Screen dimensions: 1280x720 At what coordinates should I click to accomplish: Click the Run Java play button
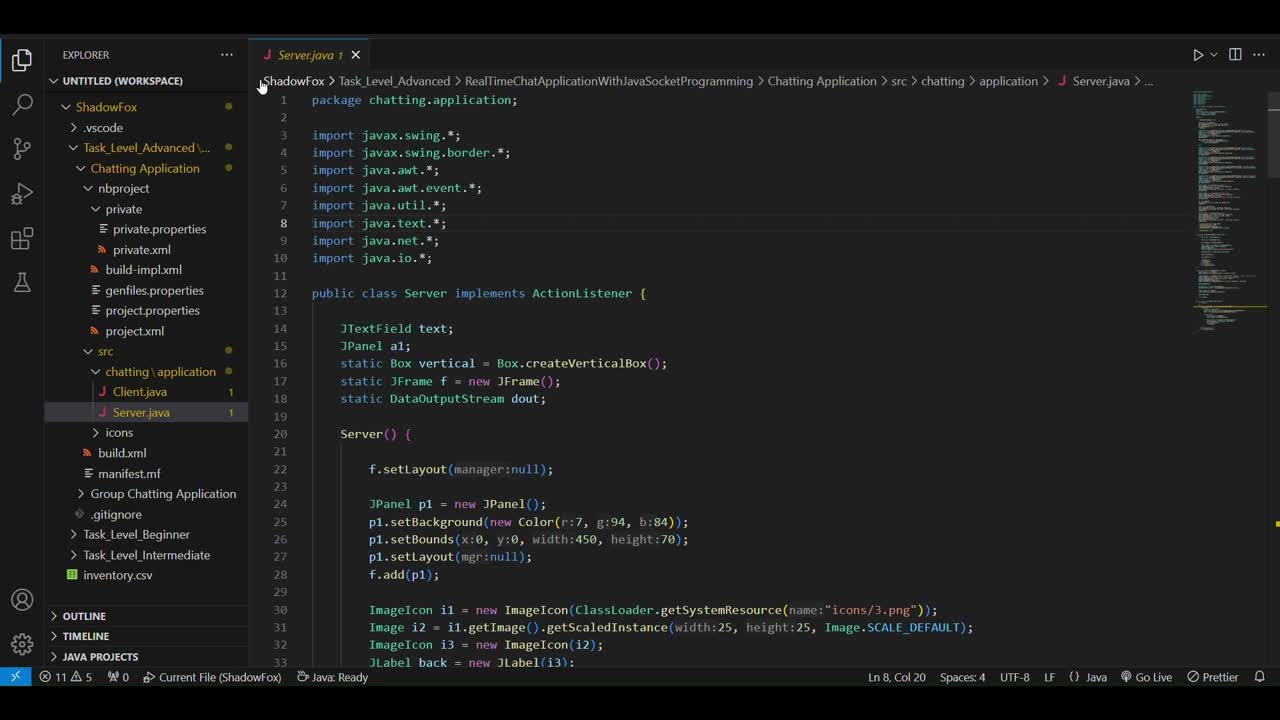pyautogui.click(x=1198, y=55)
